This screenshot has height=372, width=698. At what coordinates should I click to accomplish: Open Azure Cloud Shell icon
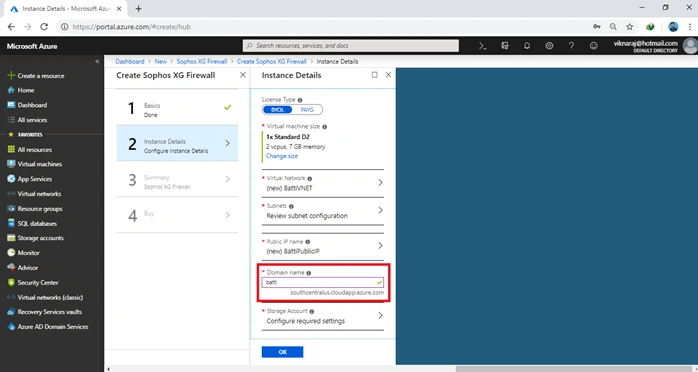click(x=483, y=46)
